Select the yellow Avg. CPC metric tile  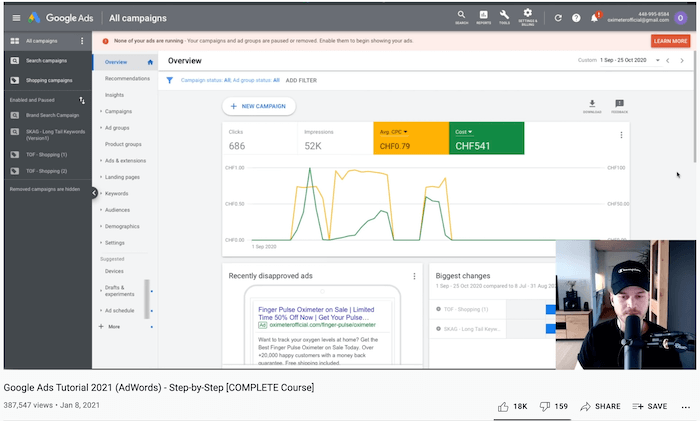coord(411,138)
